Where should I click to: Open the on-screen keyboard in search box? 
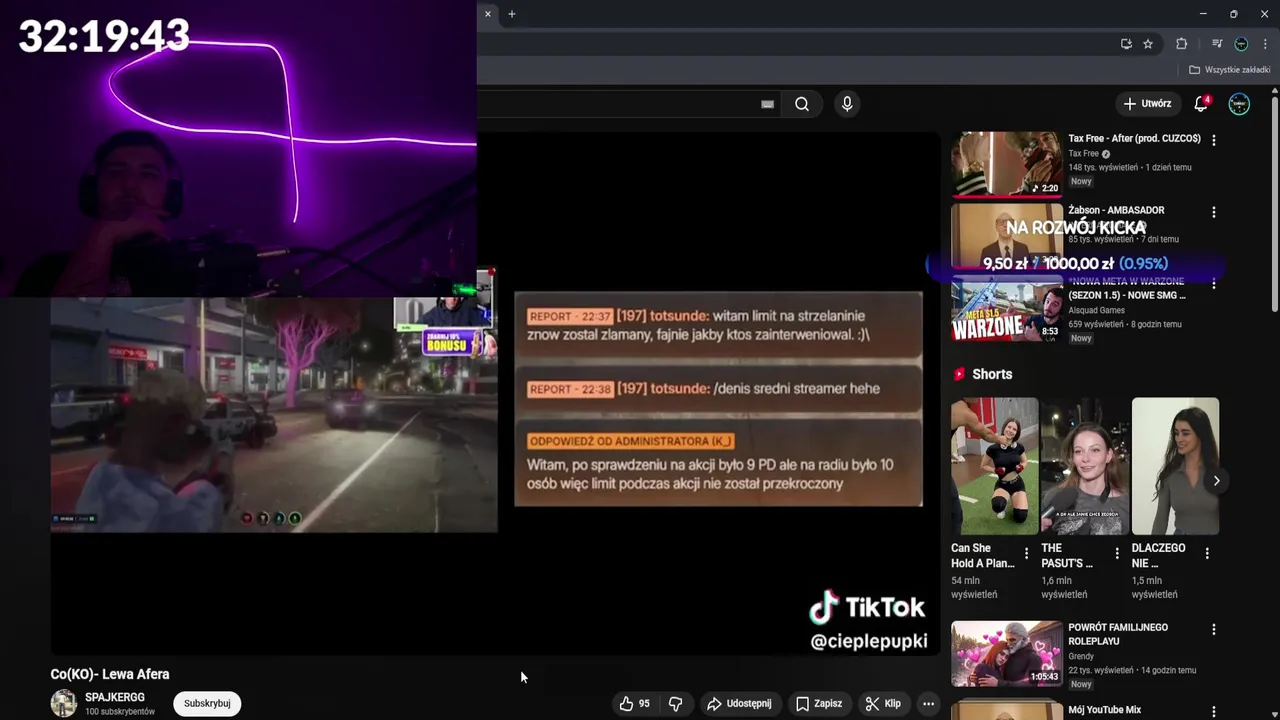tap(767, 104)
